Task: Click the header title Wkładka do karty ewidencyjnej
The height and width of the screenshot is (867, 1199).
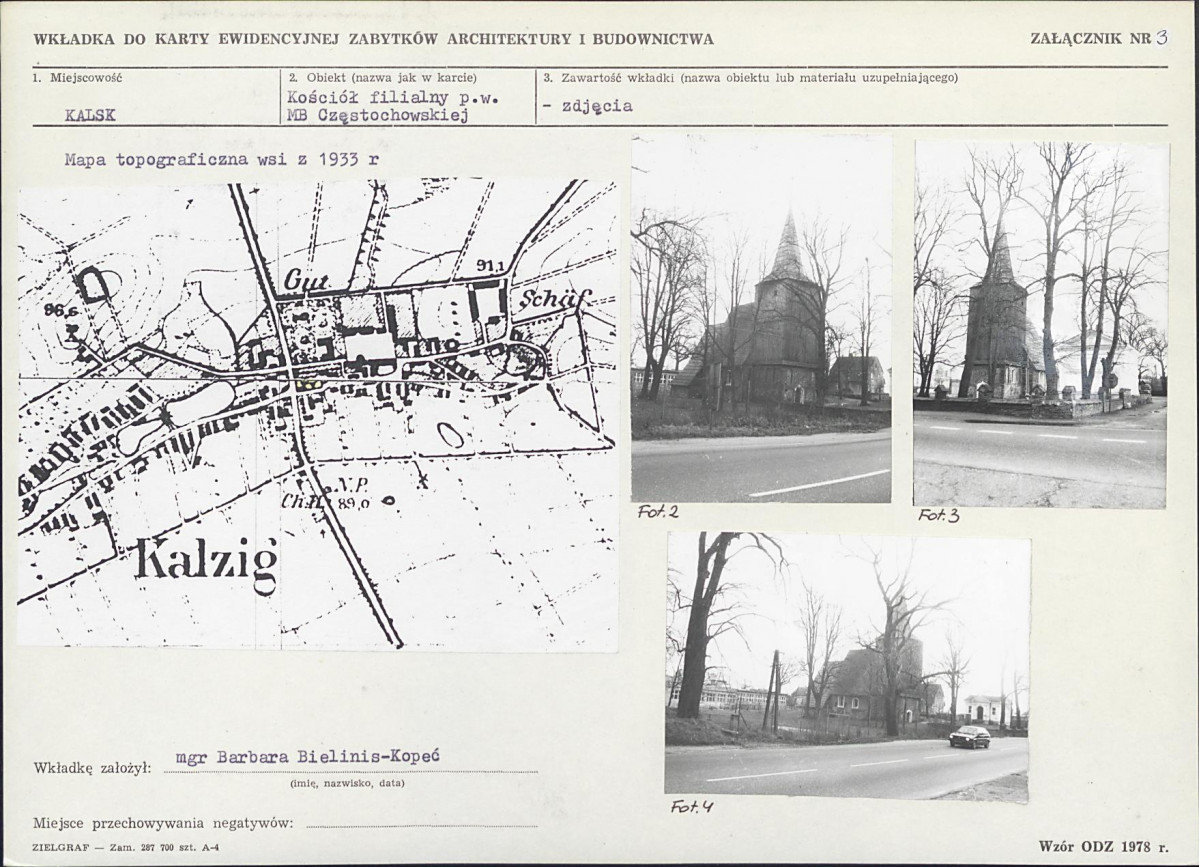Action: 374,40
